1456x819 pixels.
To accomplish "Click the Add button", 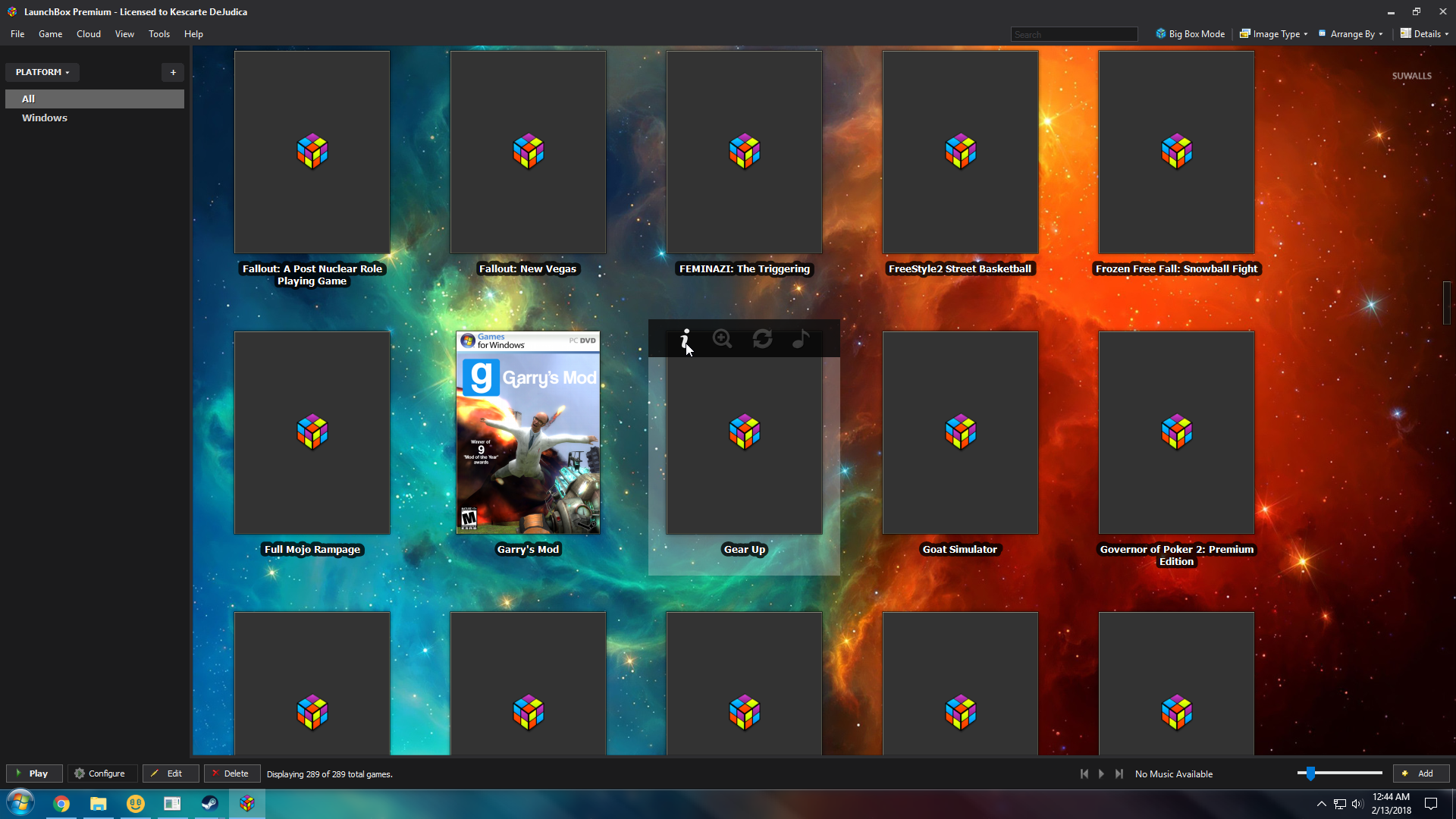I will click(1421, 773).
